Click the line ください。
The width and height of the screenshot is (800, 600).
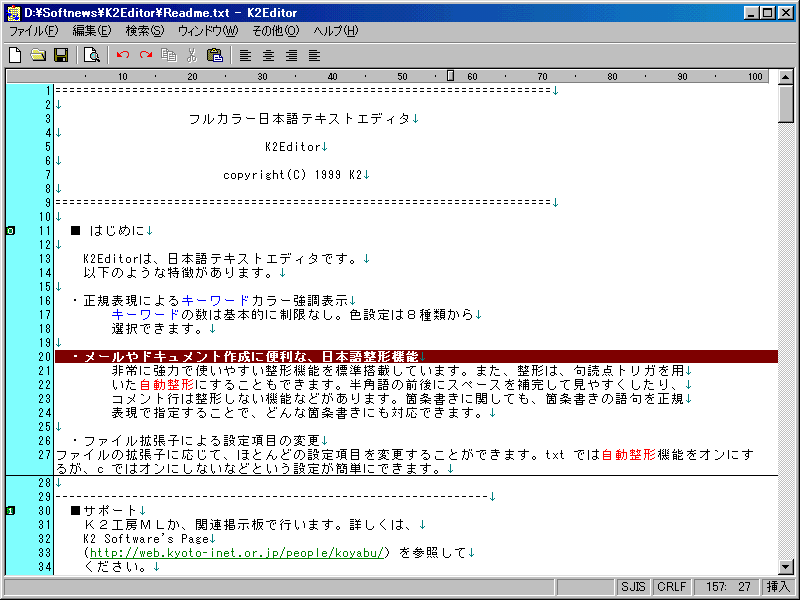click(x=117, y=566)
